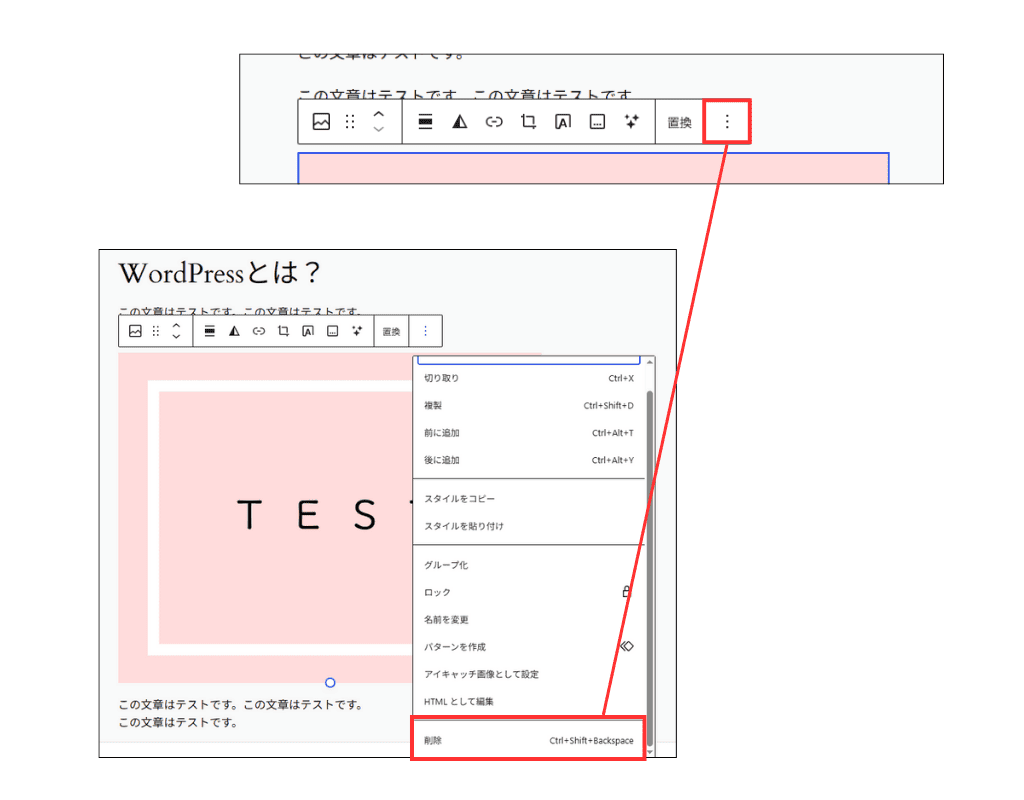Viewport: 1024px width, 800px height.
Task: Click sparkle AI icon in enlarged toolbar
Action: click(x=632, y=121)
